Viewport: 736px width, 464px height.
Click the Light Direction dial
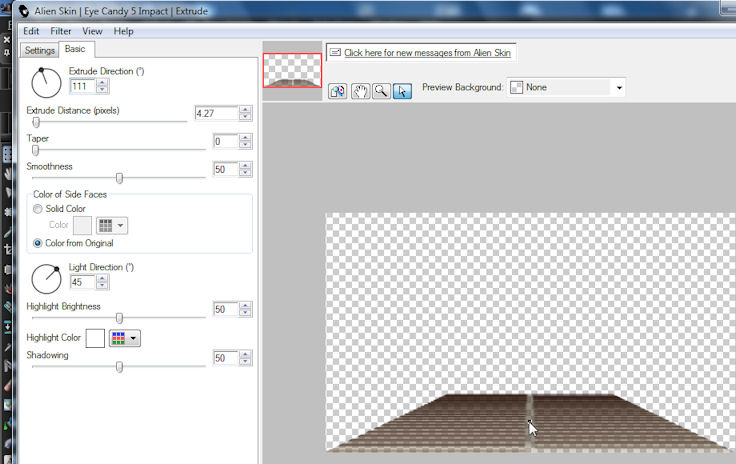[46, 279]
